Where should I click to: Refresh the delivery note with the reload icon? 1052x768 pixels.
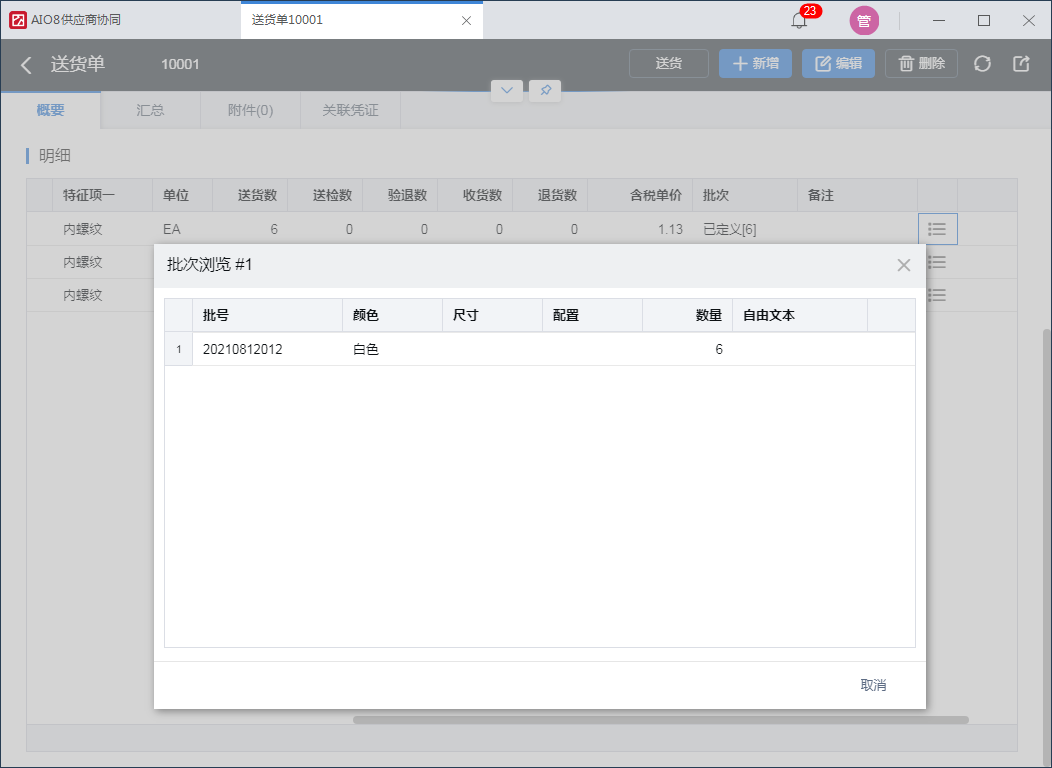tap(982, 64)
